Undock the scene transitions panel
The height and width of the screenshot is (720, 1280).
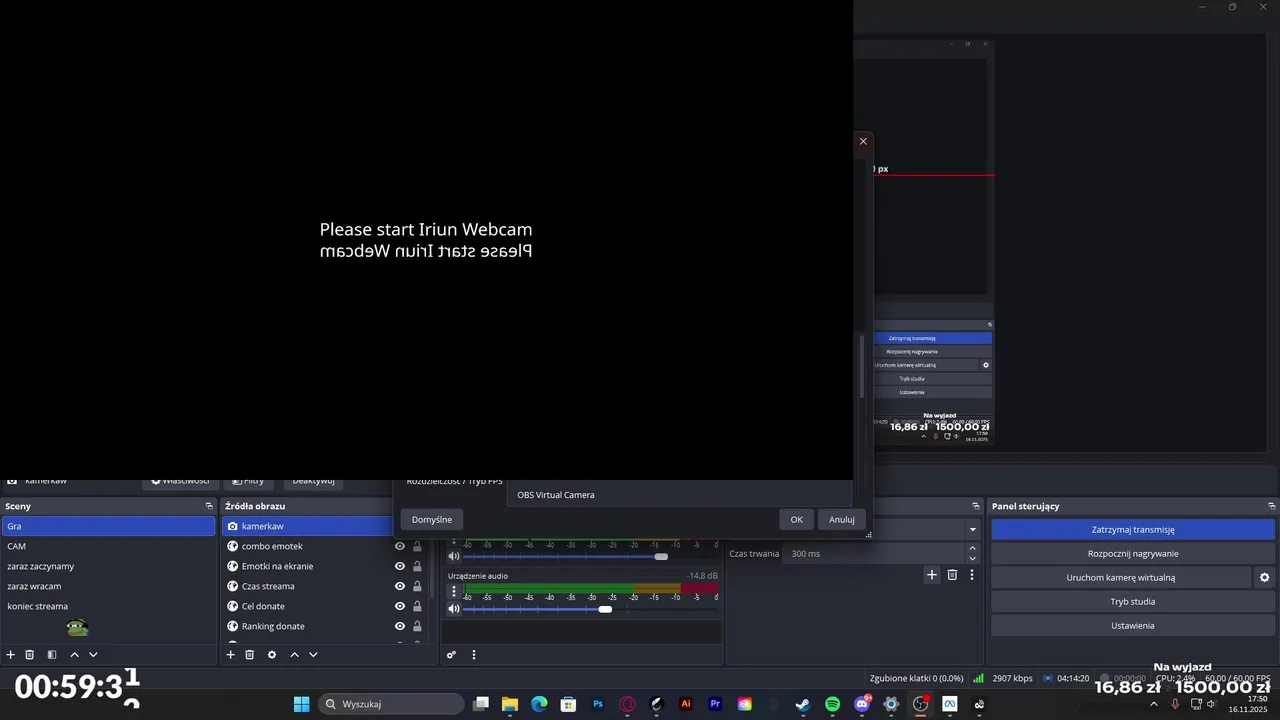[976, 507]
